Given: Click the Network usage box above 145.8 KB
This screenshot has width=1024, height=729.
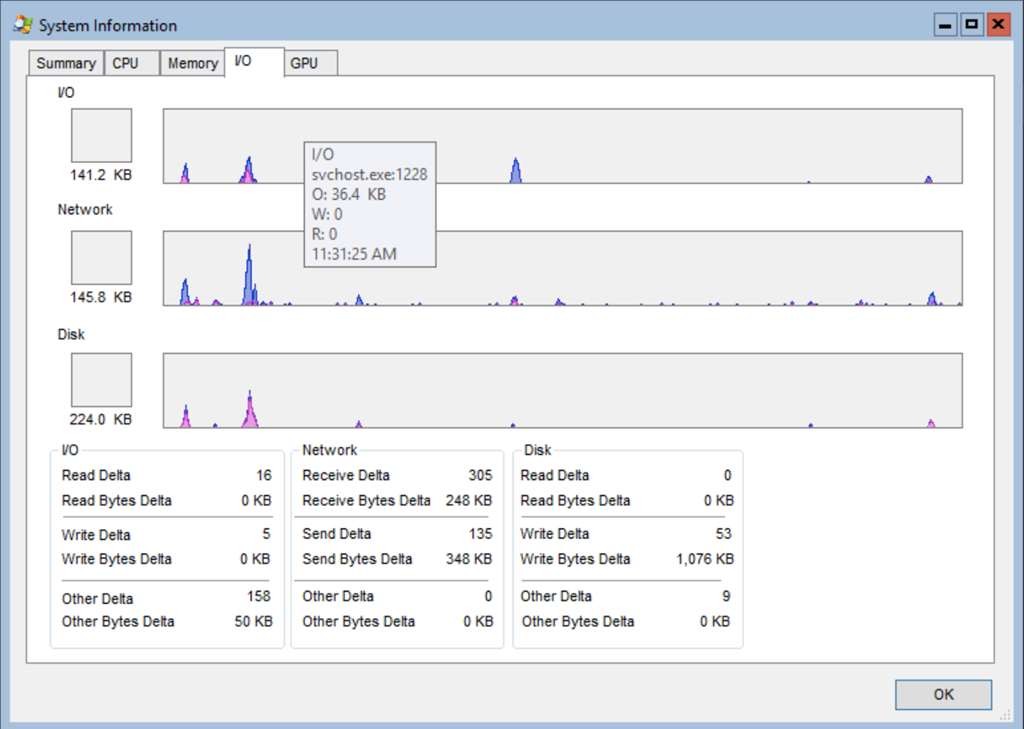Looking at the screenshot, I should click(x=101, y=258).
